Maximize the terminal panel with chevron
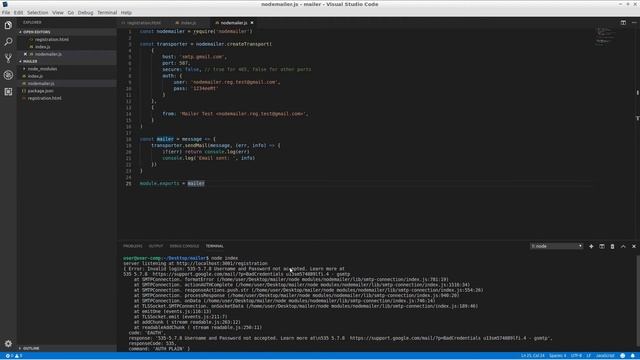This screenshot has width=640, height=360. tap(623, 247)
